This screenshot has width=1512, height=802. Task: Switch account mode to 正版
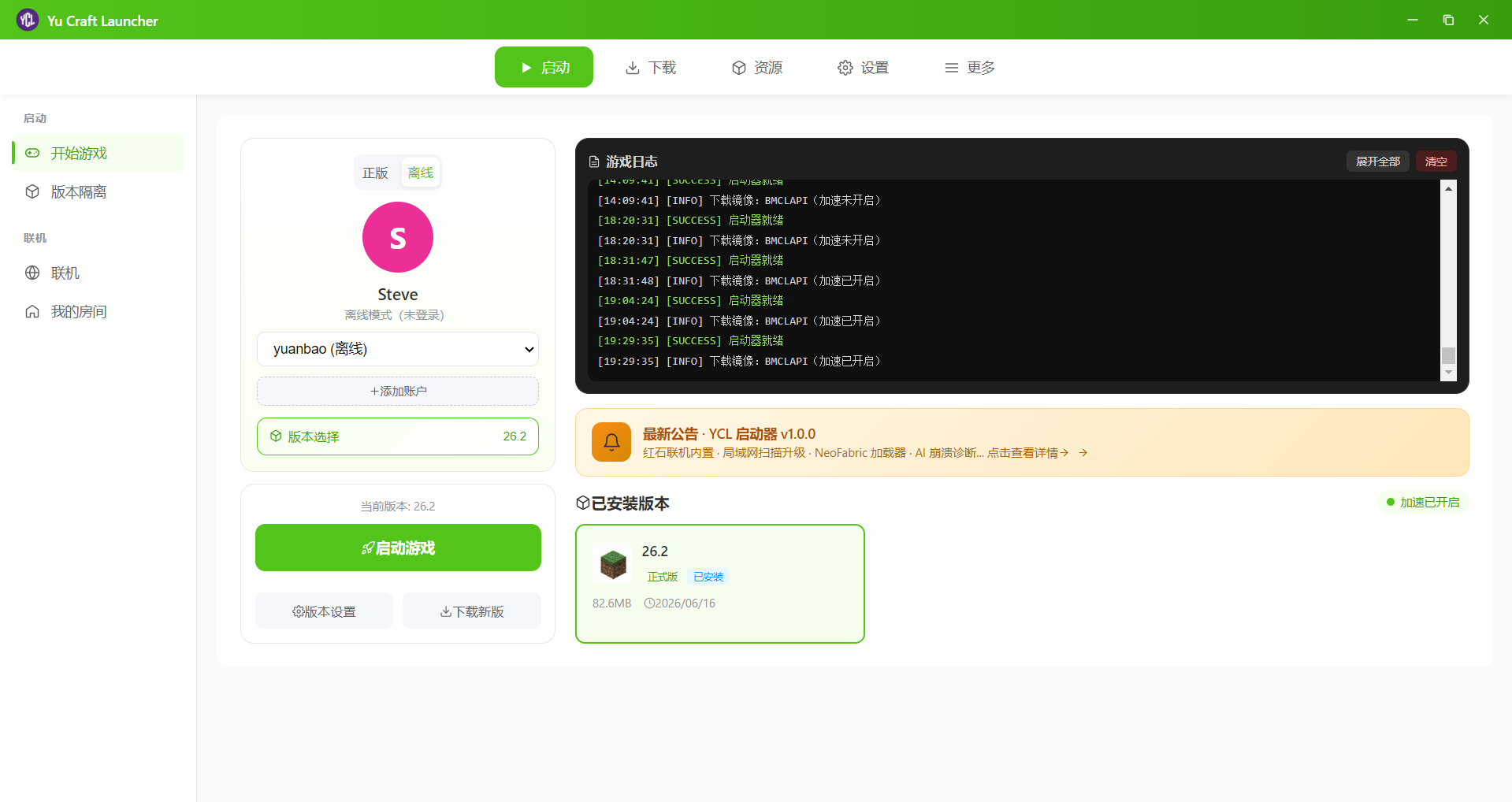pos(375,173)
